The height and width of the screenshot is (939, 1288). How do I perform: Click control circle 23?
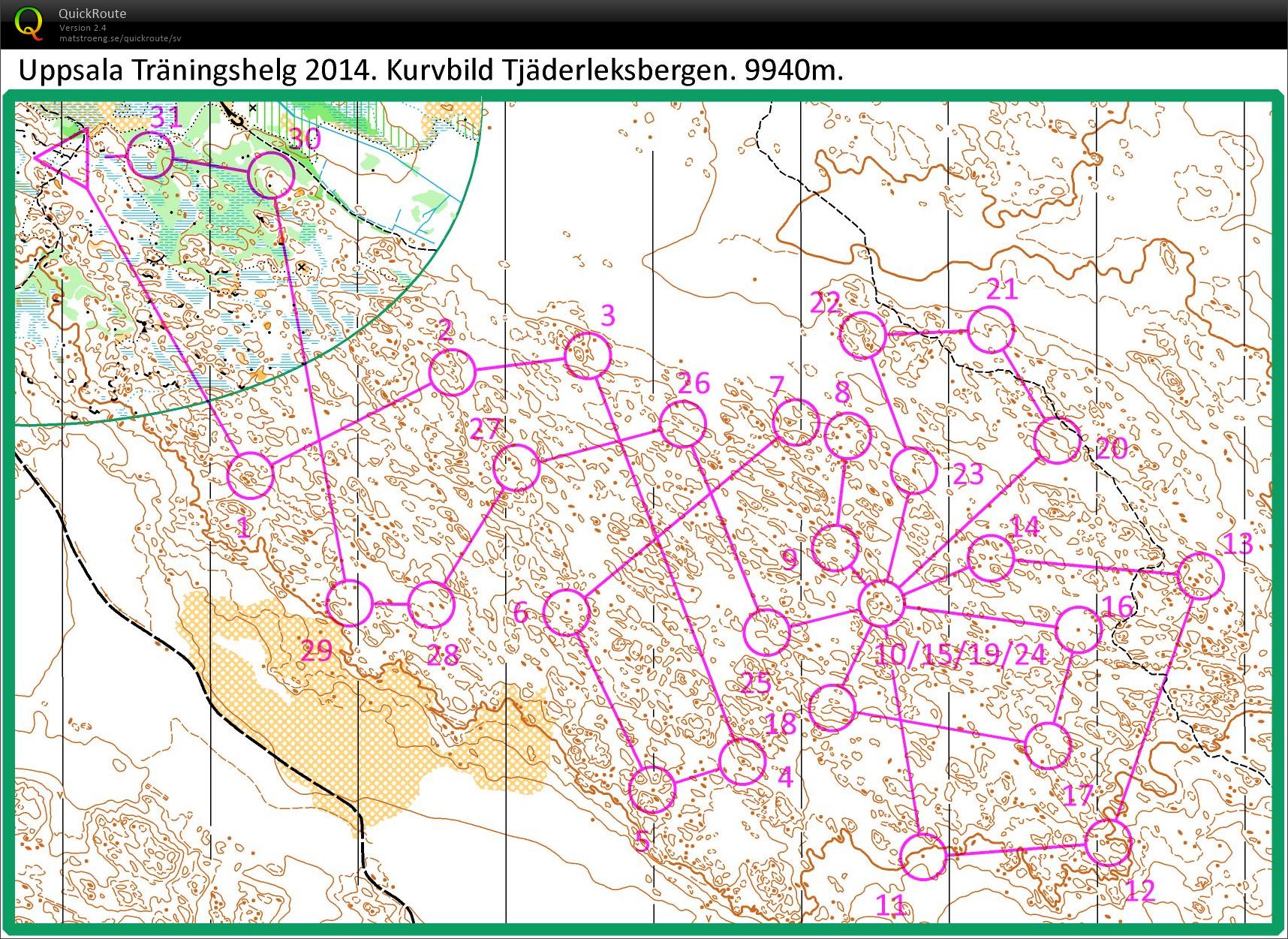[914, 471]
